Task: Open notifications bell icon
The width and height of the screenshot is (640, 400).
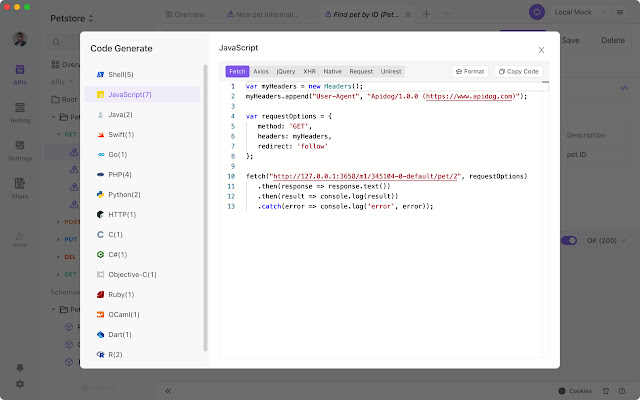Action: pyautogui.click(x=20, y=368)
